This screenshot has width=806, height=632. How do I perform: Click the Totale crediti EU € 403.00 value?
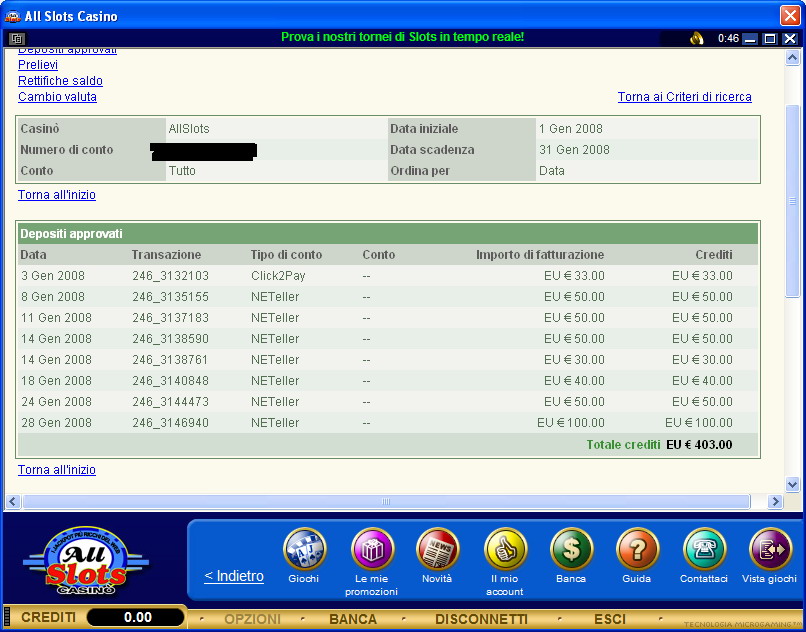[699, 445]
